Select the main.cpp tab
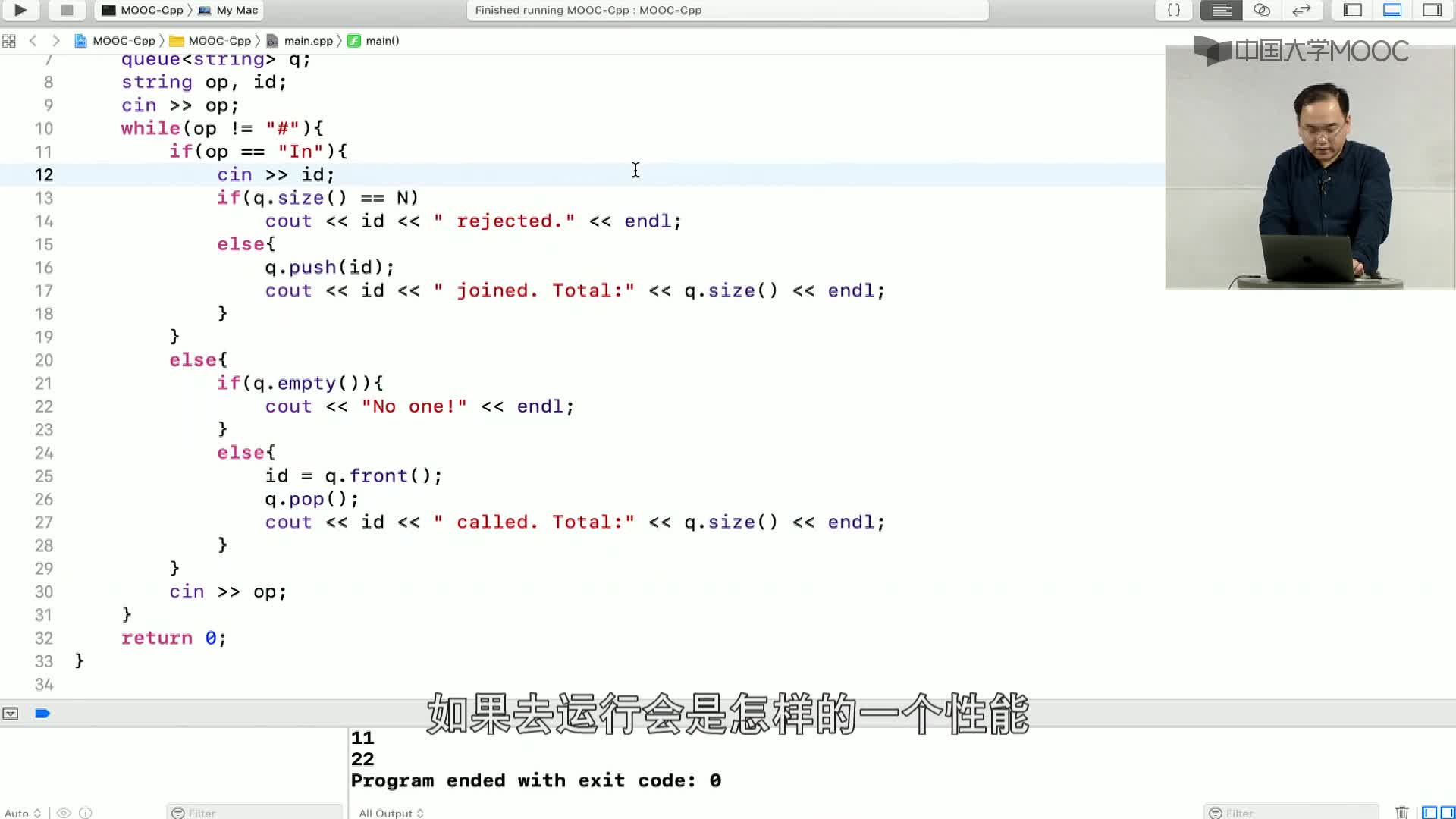 click(x=307, y=40)
